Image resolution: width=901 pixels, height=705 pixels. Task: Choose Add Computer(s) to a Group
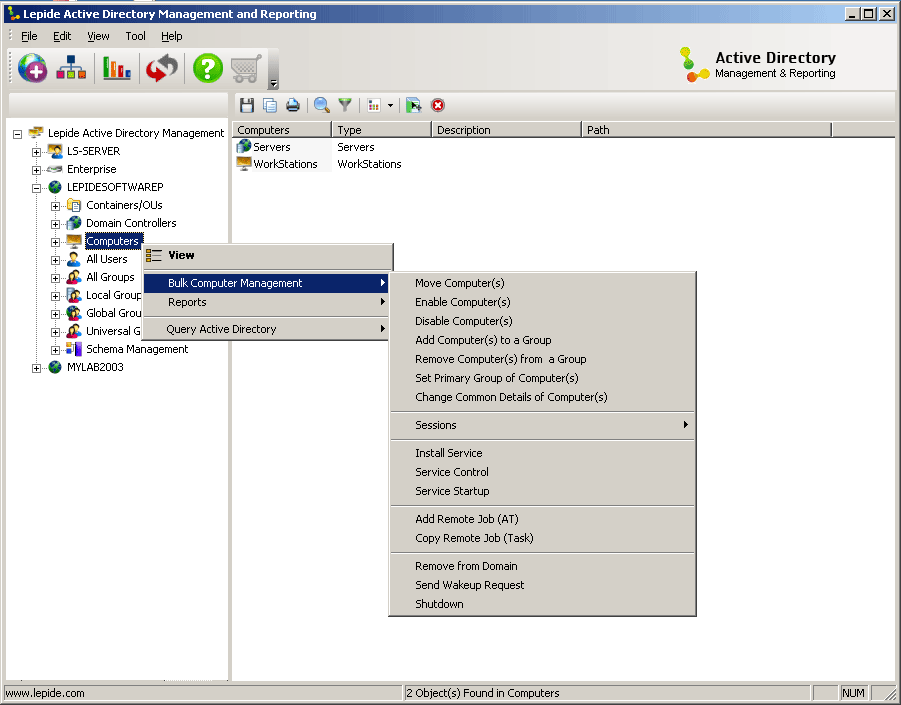coord(542,340)
